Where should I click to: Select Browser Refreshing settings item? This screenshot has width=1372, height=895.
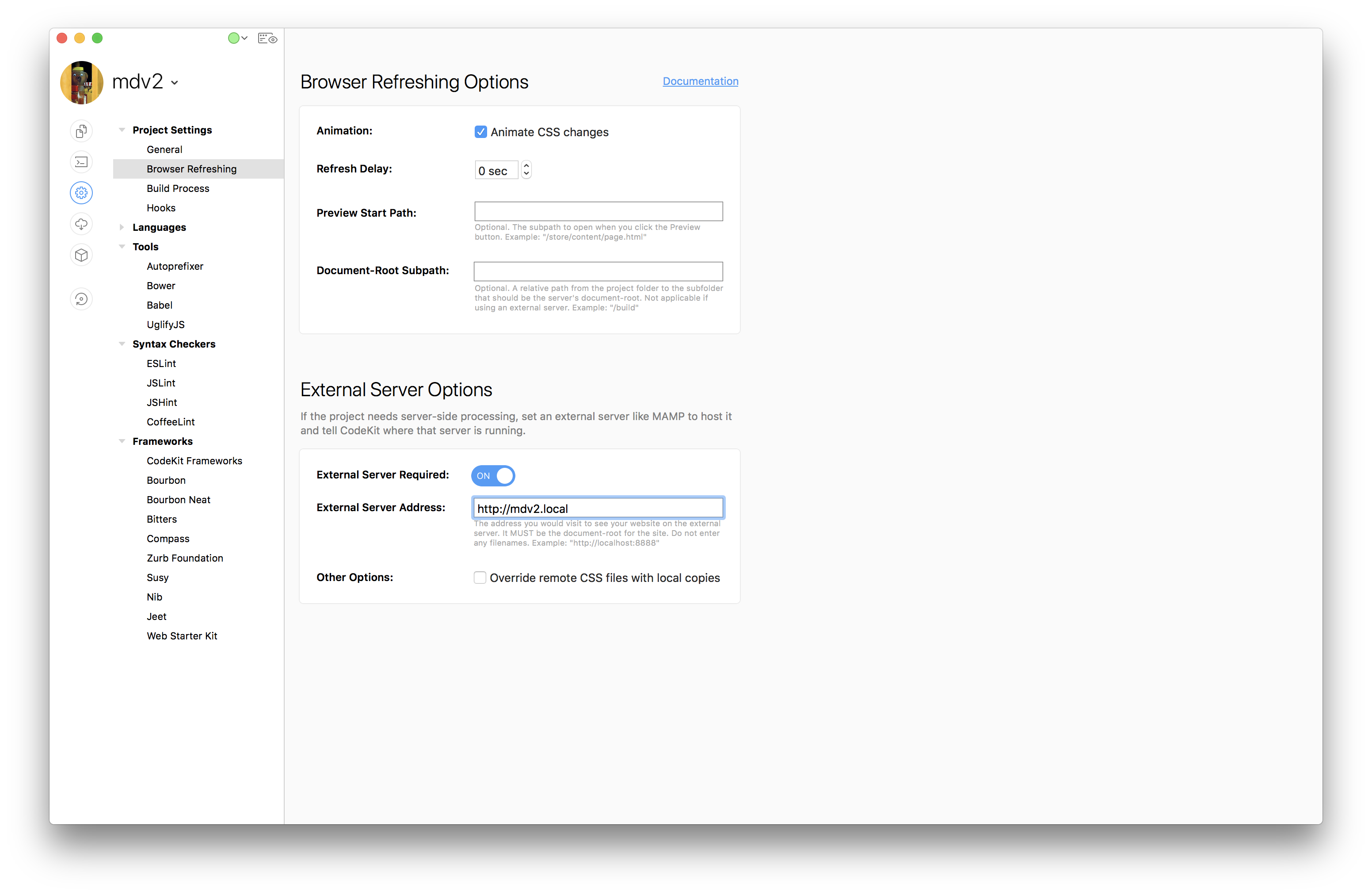click(x=198, y=169)
